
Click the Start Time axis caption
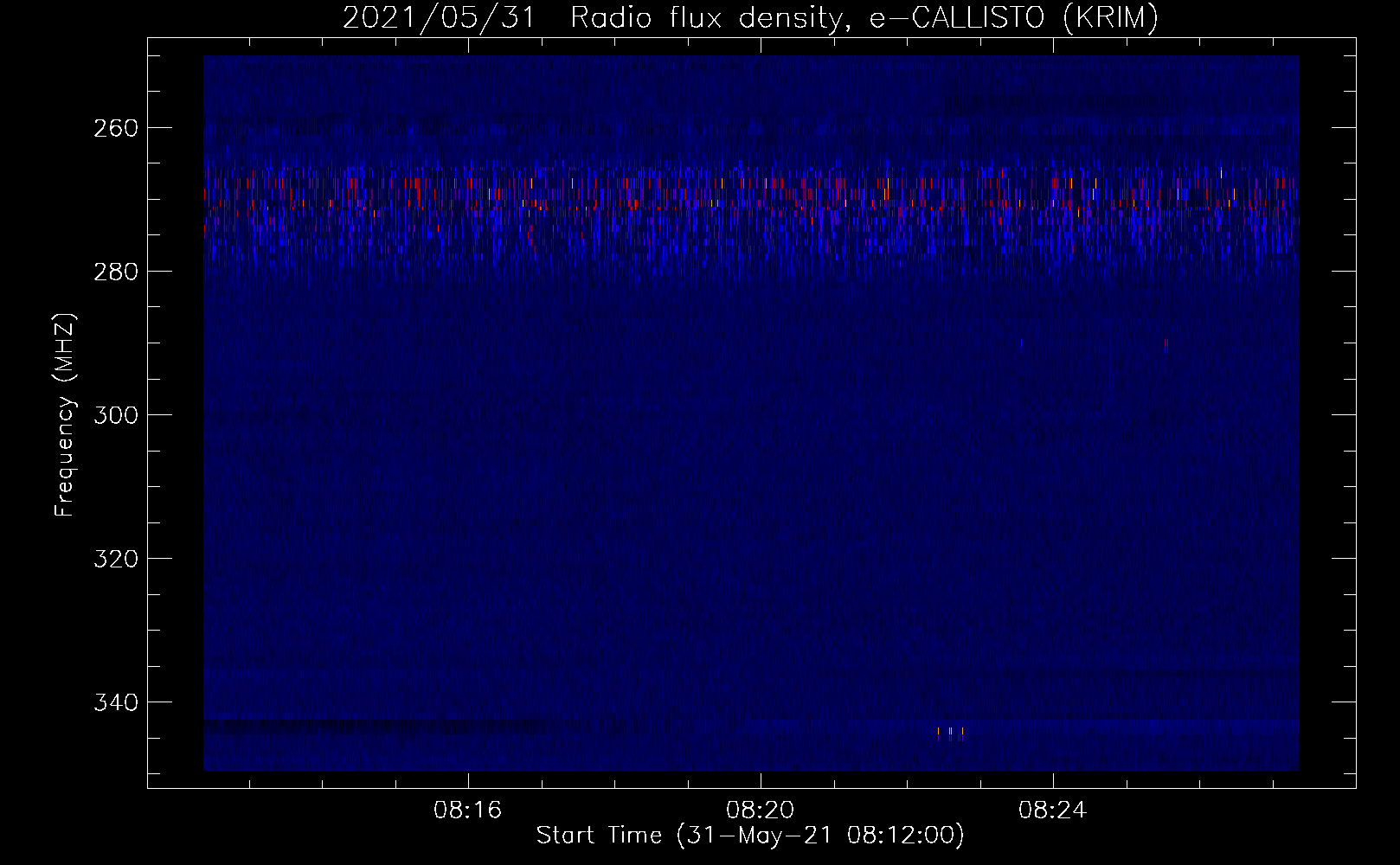pyautogui.click(x=750, y=836)
